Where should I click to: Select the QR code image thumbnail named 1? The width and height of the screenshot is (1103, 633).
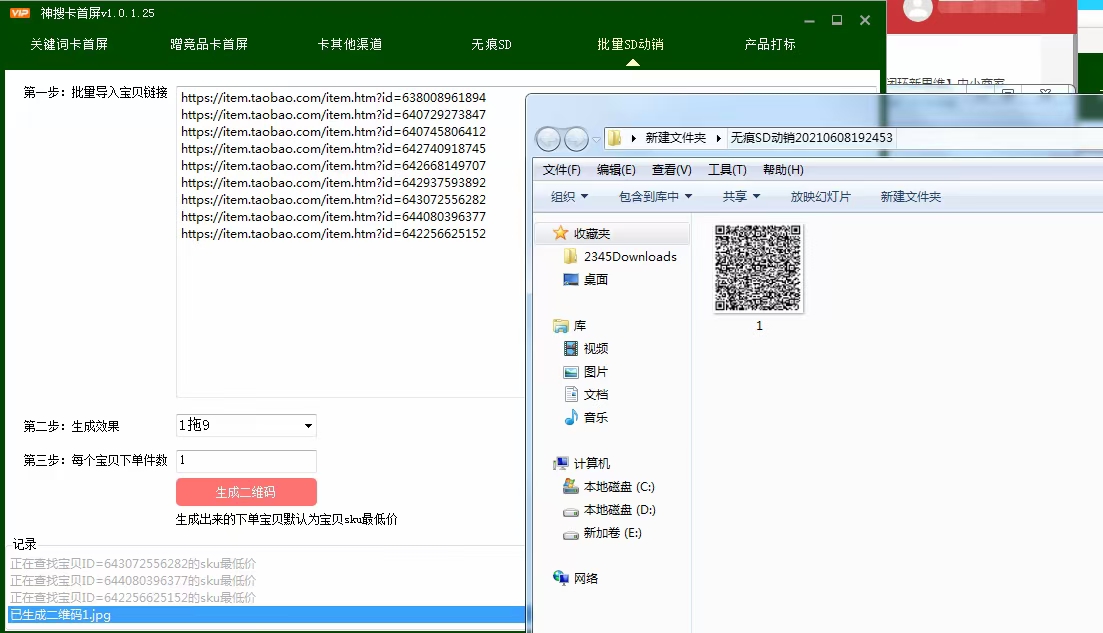pyautogui.click(x=758, y=268)
